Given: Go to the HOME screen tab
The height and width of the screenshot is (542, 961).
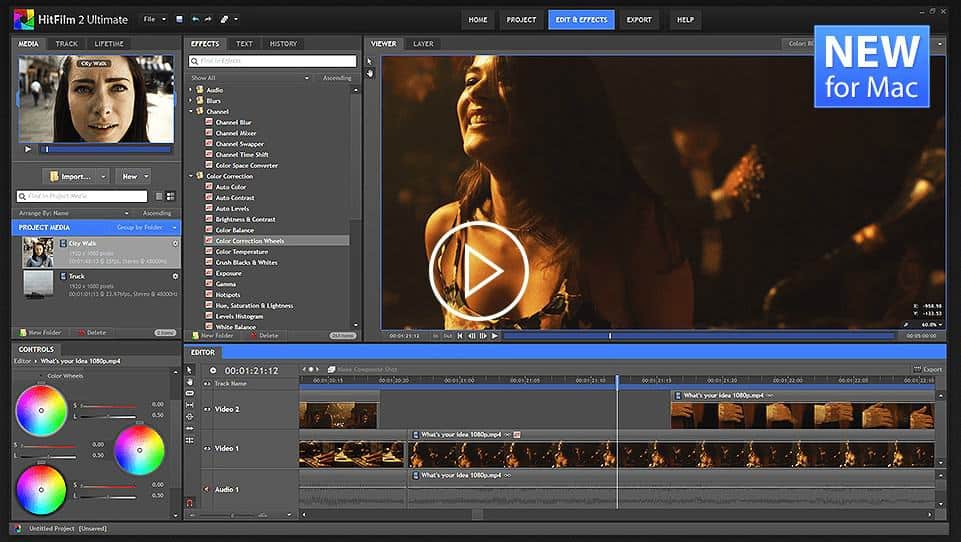Looking at the screenshot, I should pos(478,20).
